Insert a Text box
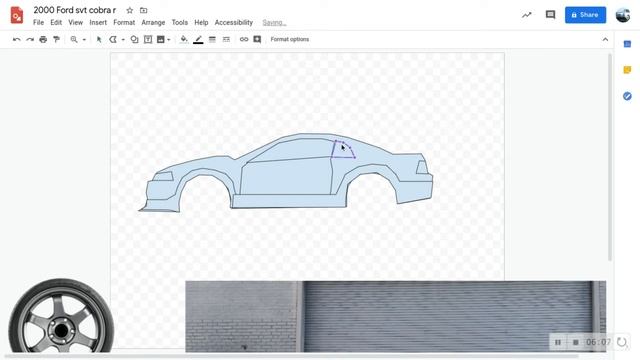Image resolution: width=640 pixels, height=360 pixels. pyautogui.click(x=148, y=40)
